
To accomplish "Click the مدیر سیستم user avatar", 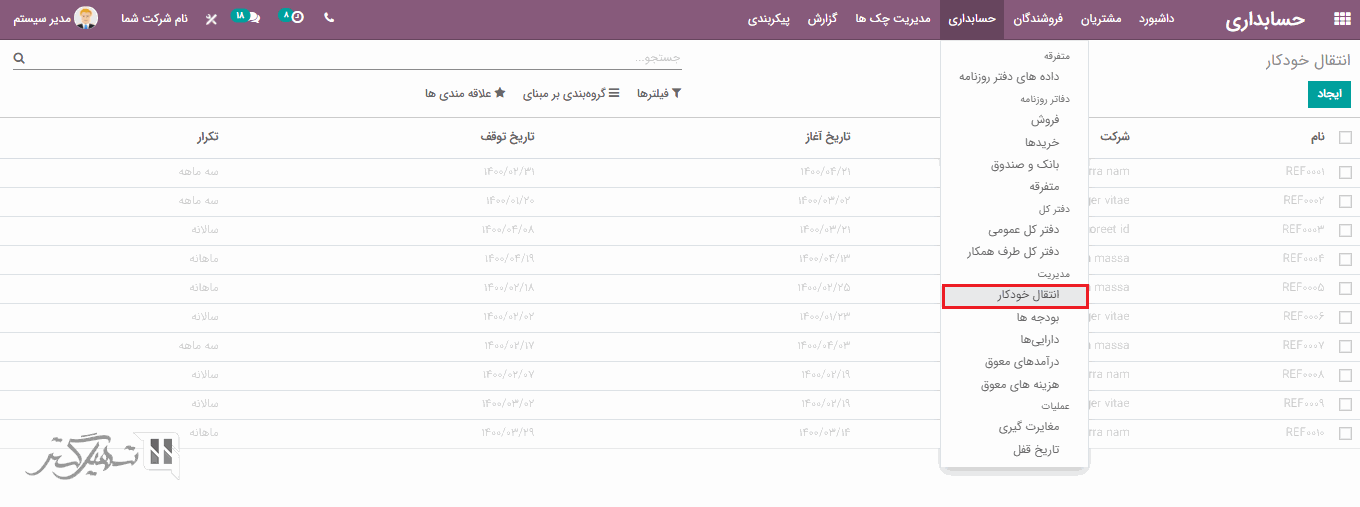I will point(86,18).
